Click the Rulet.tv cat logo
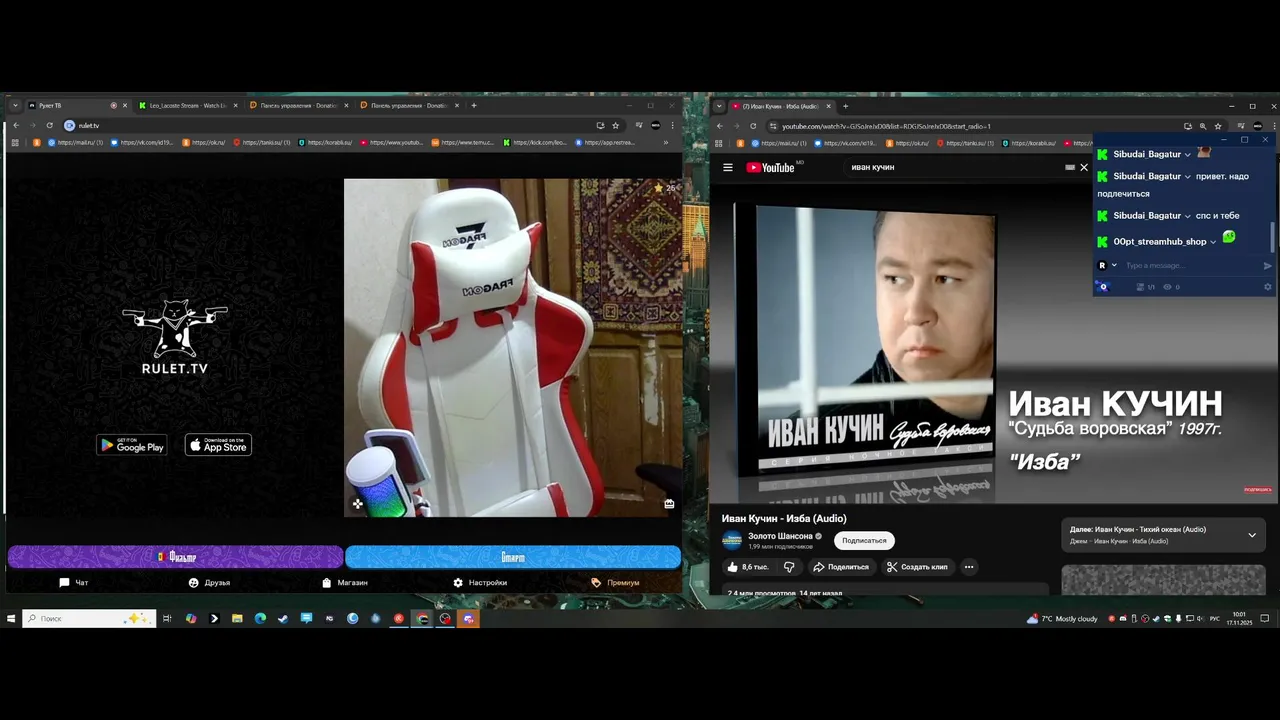Viewport: 1280px width, 720px height. [175, 328]
